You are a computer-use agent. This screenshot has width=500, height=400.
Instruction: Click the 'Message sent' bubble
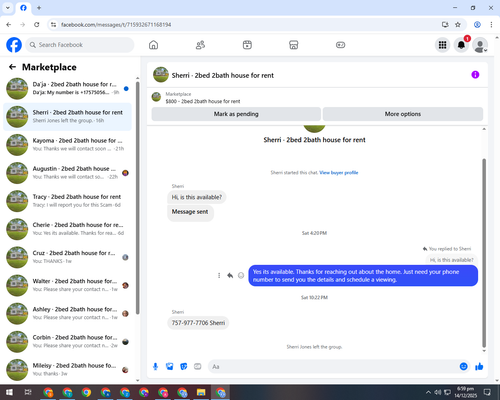tap(190, 212)
